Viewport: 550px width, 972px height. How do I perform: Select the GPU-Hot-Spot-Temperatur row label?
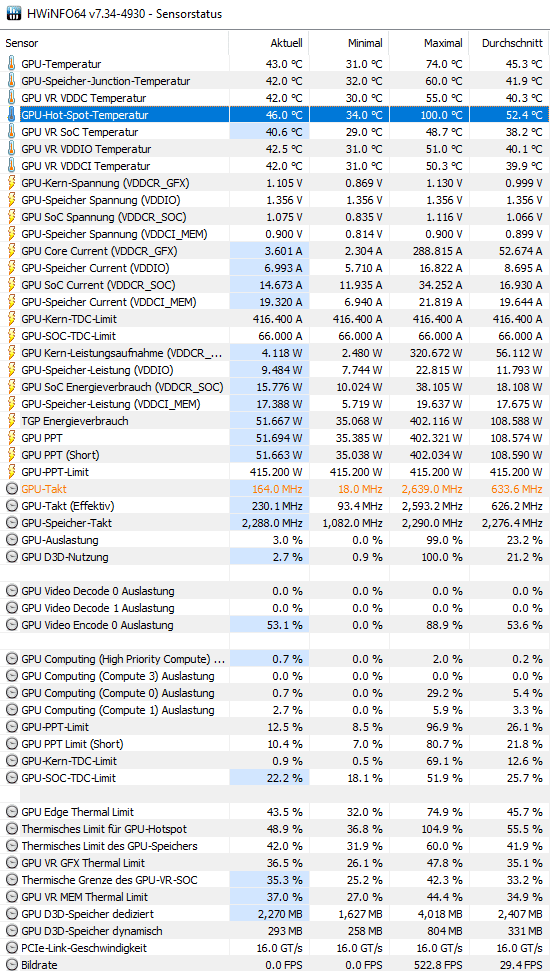click(x=85, y=115)
